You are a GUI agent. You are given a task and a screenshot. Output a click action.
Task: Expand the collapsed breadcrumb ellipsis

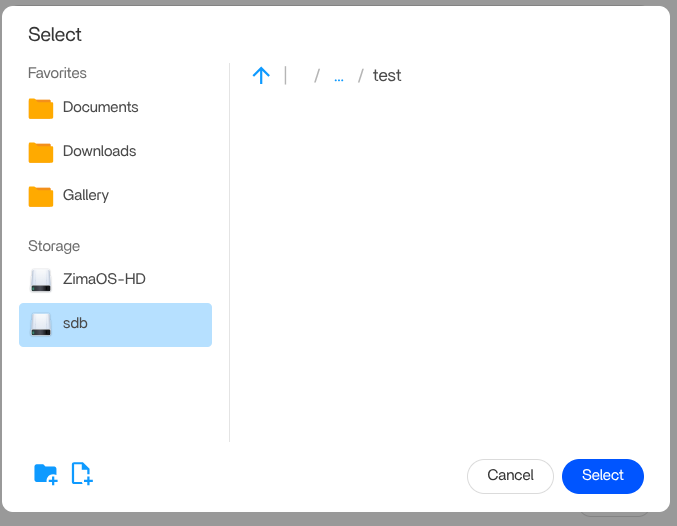pyautogui.click(x=338, y=76)
